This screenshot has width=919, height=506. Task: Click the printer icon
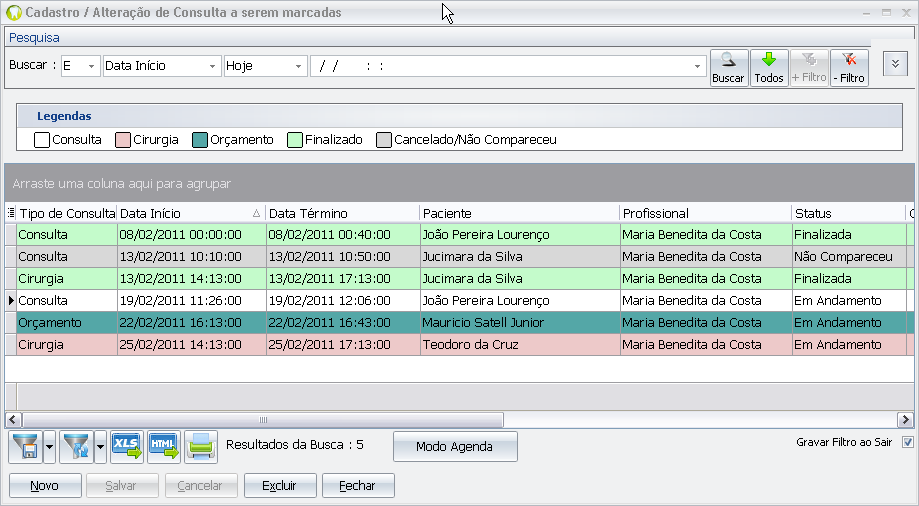[201, 447]
